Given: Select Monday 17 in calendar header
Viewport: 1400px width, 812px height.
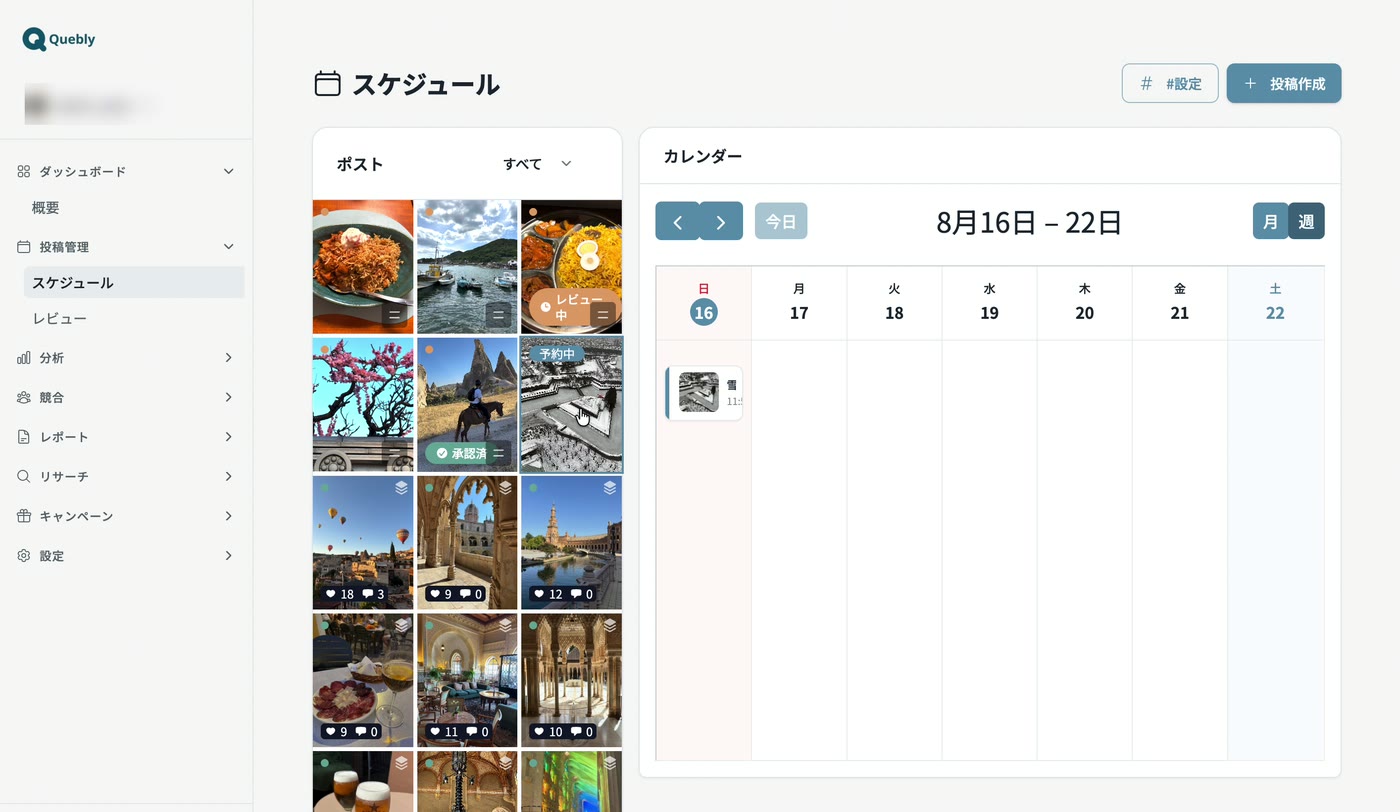Looking at the screenshot, I should 799,303.
